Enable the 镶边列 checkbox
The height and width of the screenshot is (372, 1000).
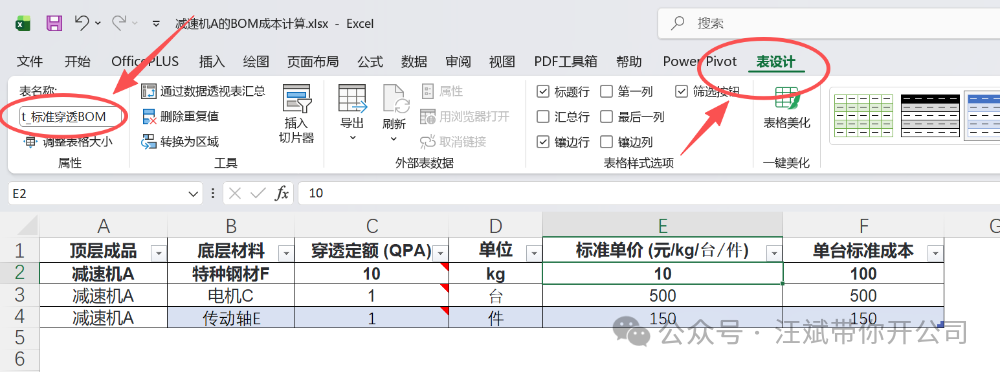pyautogui.click(x=607, y=142)
